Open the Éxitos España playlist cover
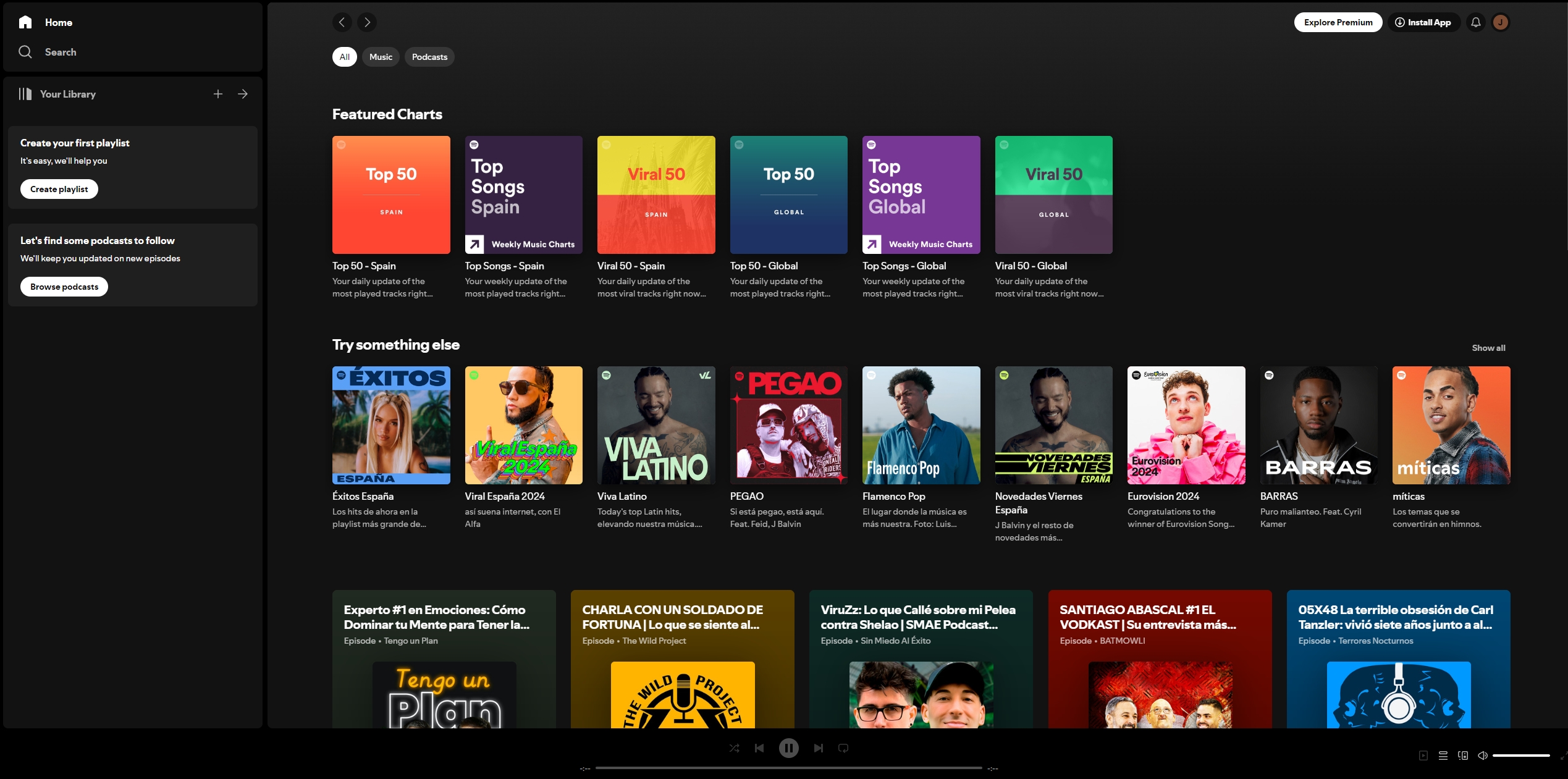 [x=391, y=425]
